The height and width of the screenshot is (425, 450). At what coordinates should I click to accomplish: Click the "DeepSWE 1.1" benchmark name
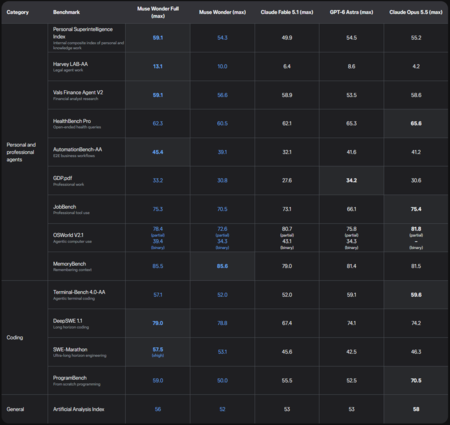[67, 321]
